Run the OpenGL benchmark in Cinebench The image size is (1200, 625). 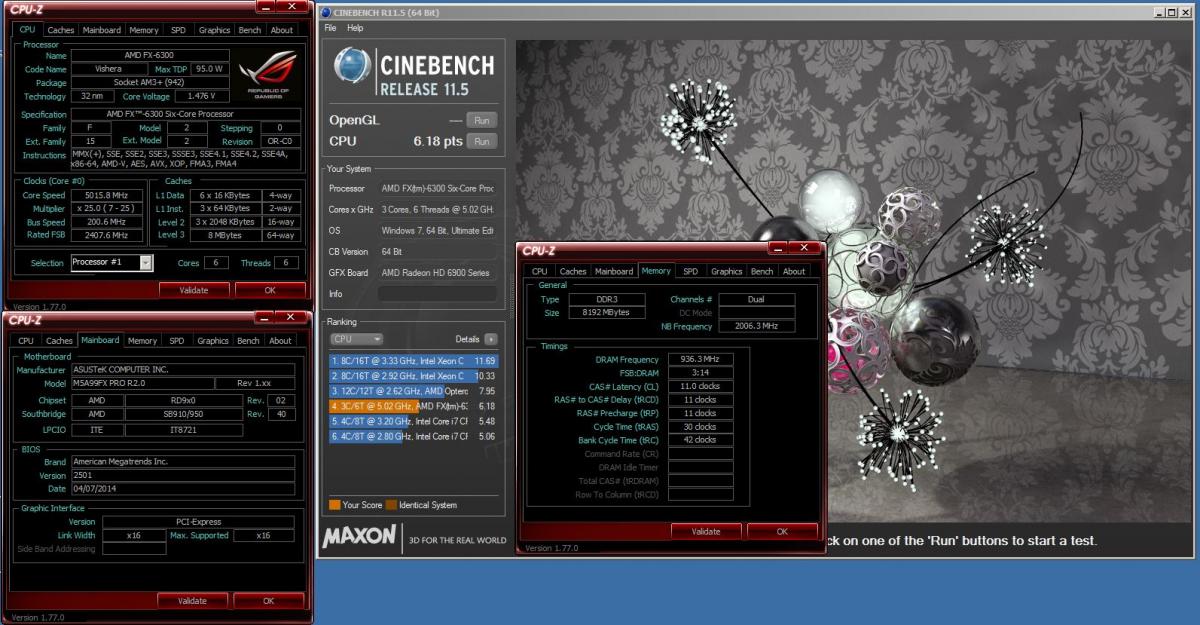coord(482,120)
